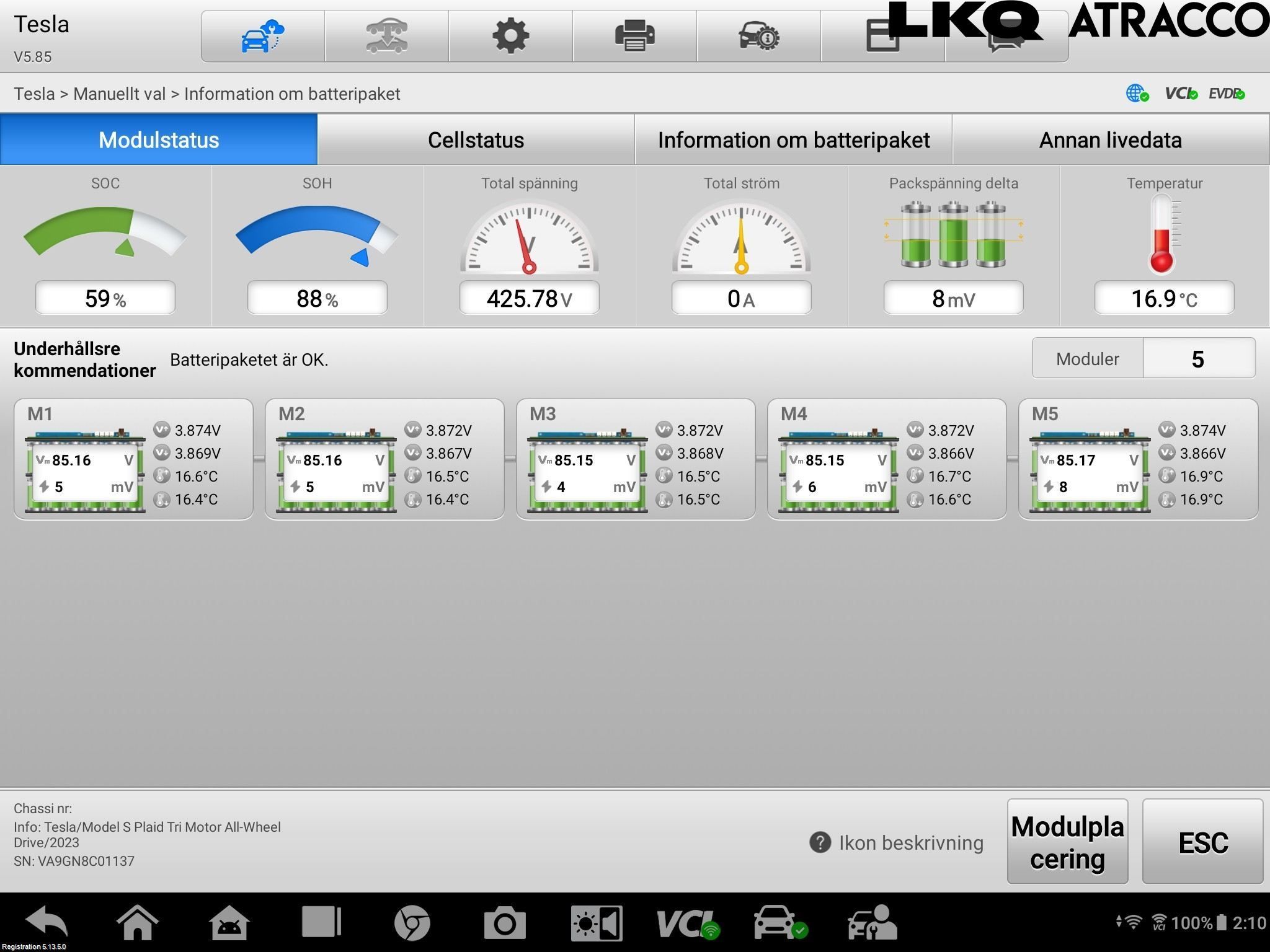Click the Tesla V5.85 title
Screen dimensions: 1270x952
pyautogui.click(x=42, y=38)
